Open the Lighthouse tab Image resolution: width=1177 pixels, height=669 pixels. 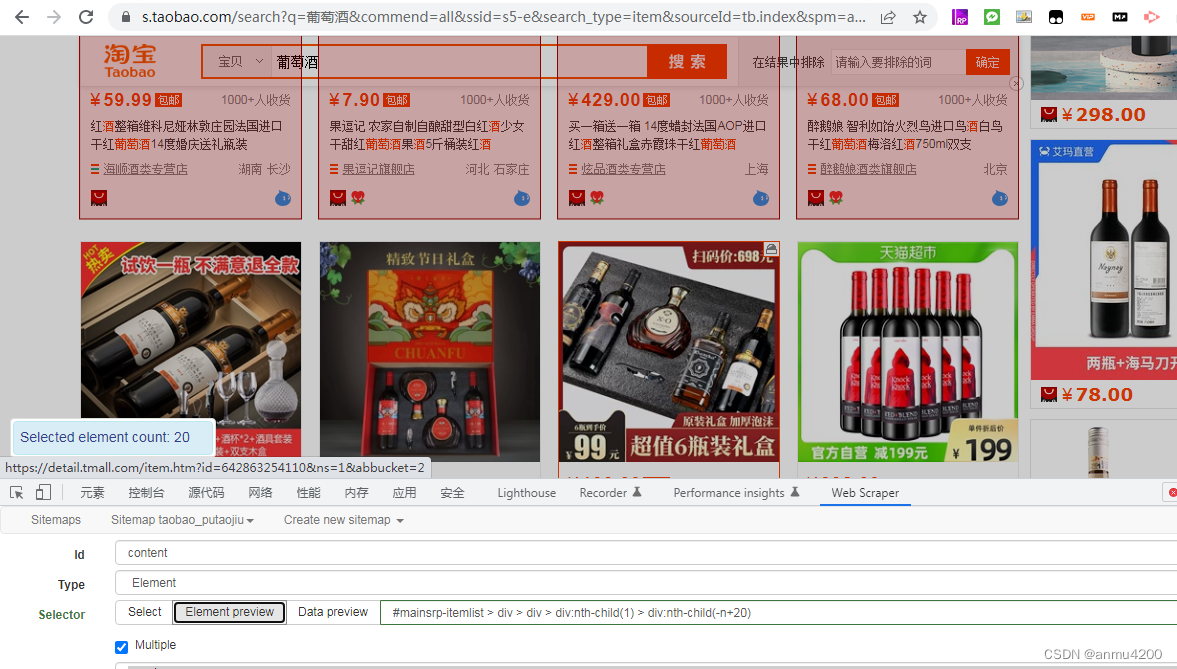(526, 493)
